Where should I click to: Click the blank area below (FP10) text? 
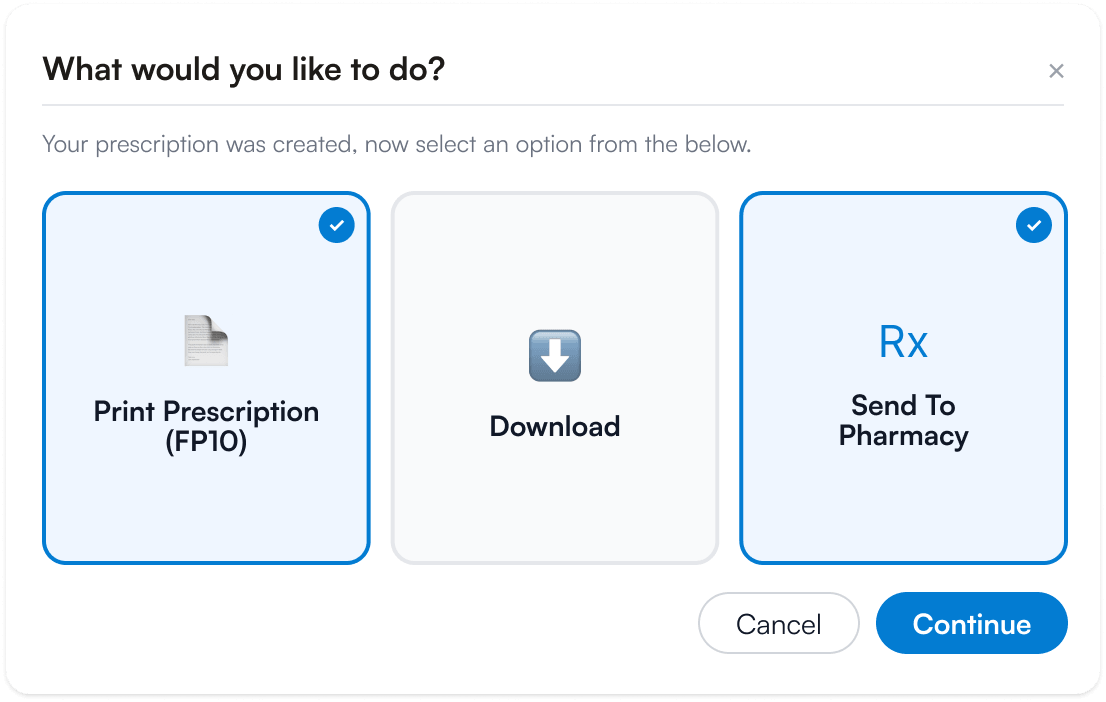point(206,508)
